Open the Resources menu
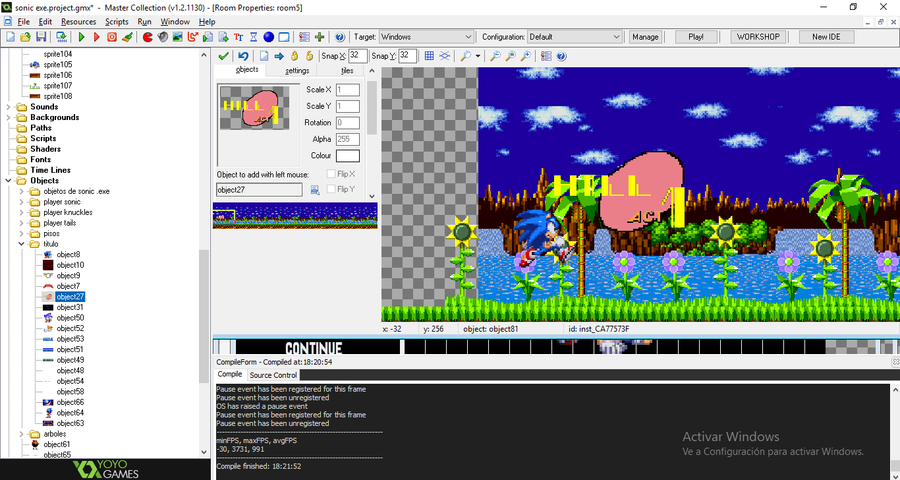 point(79,22)
